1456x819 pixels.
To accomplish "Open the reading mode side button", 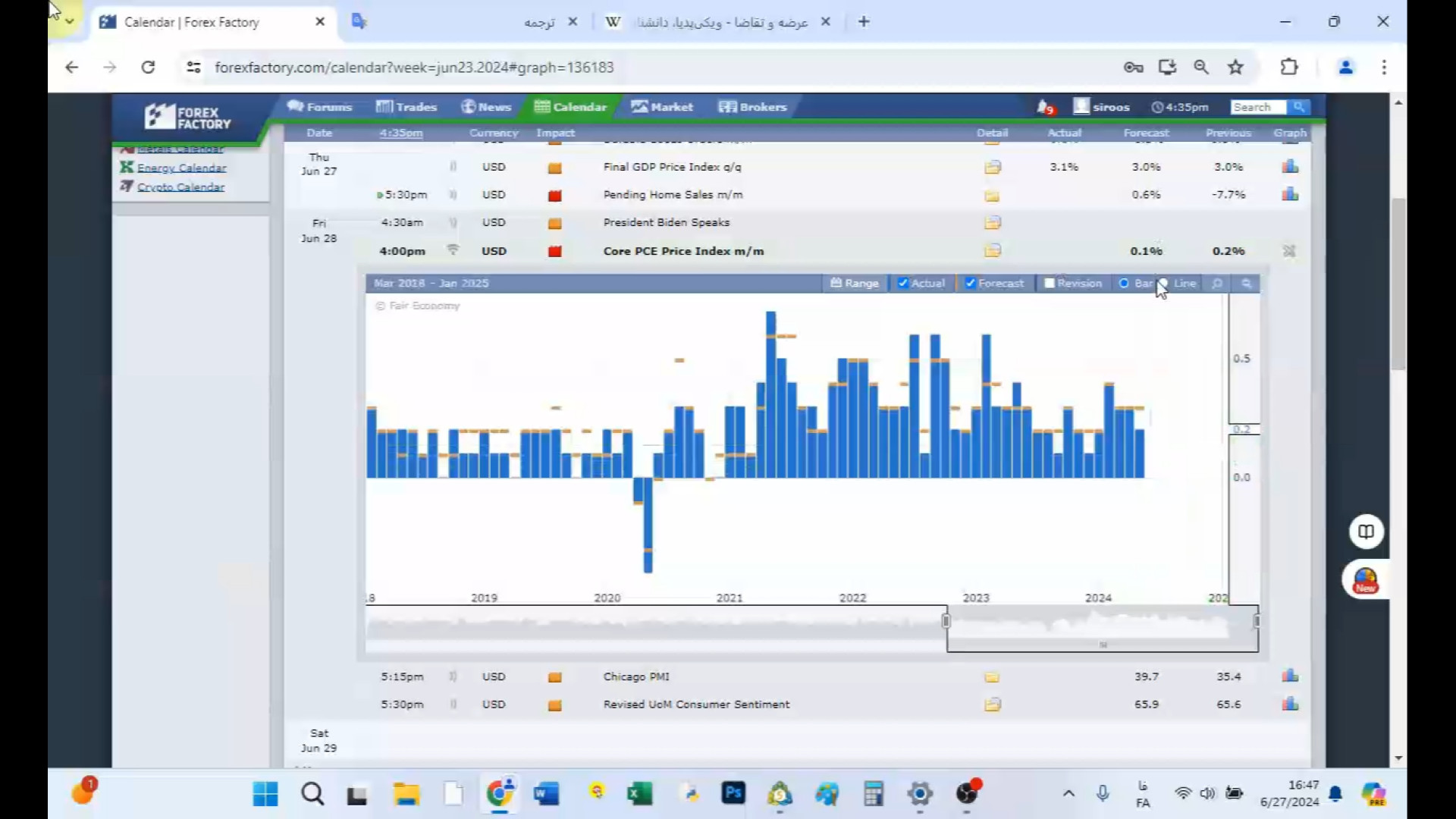I will (1366, 532).
